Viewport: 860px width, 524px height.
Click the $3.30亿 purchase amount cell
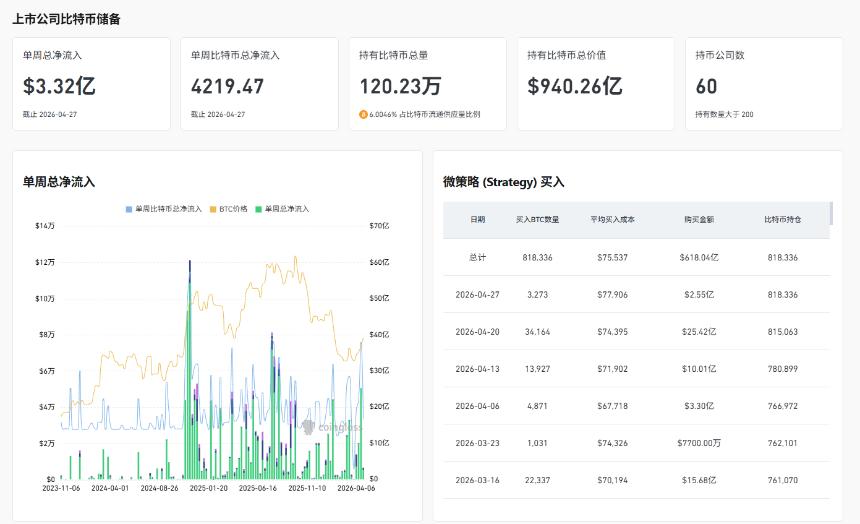pos(699,406)
